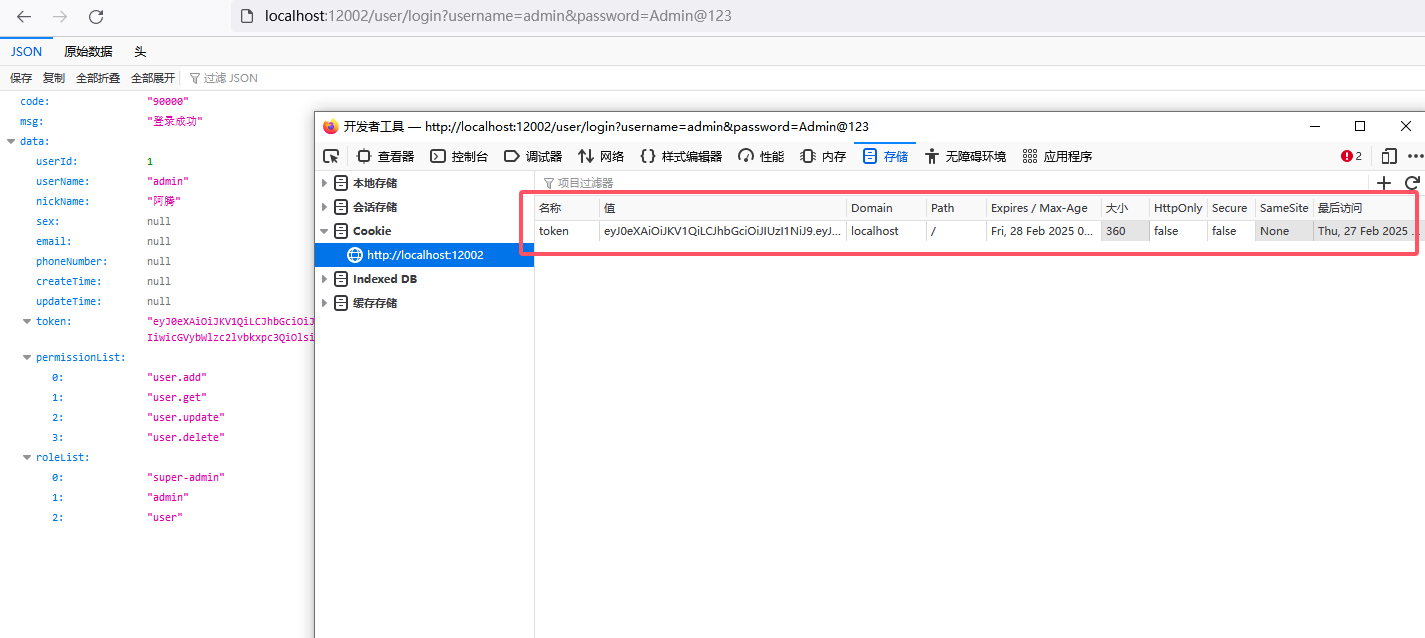Click the element picker icon in devtools

click(x=331, y=156)
